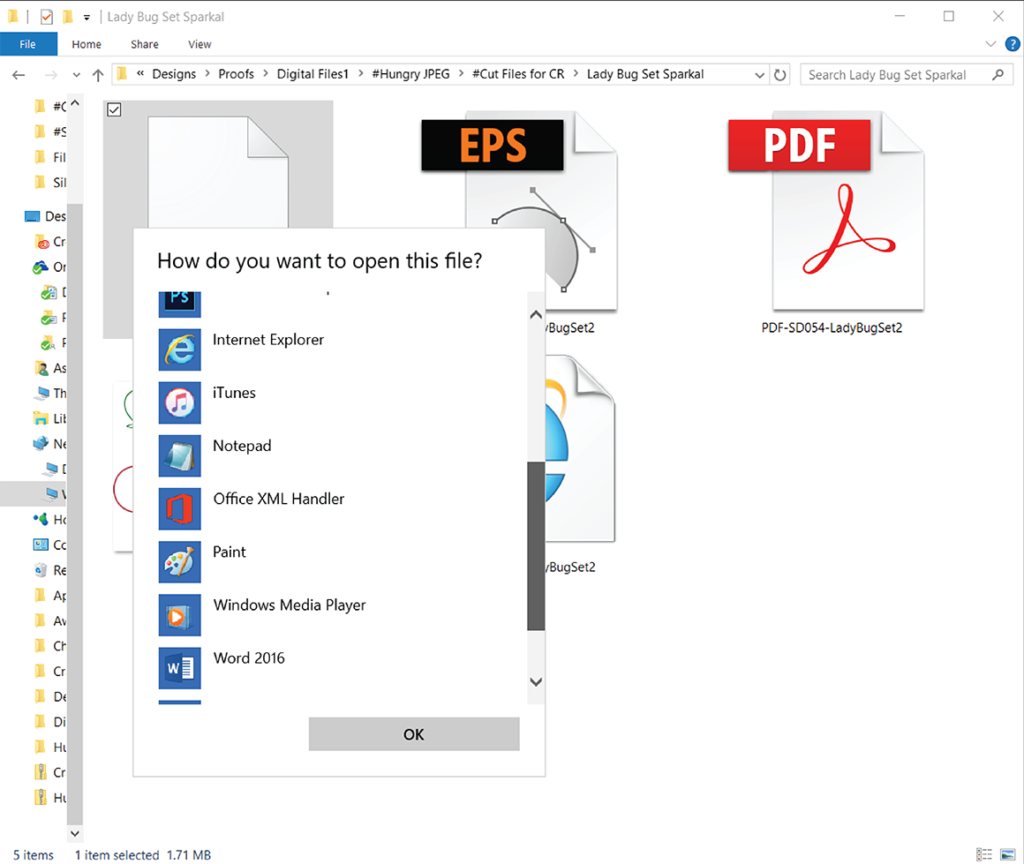This screenshot has width=1024, height=864.
Task: Switch to large icons view layout
Action: [1008, 854]
